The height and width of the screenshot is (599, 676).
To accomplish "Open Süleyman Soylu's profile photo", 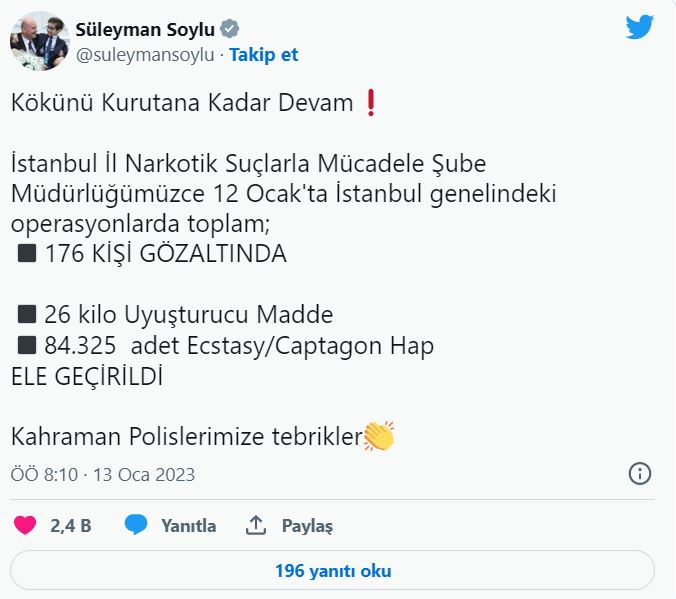I will tap(39, 40).
